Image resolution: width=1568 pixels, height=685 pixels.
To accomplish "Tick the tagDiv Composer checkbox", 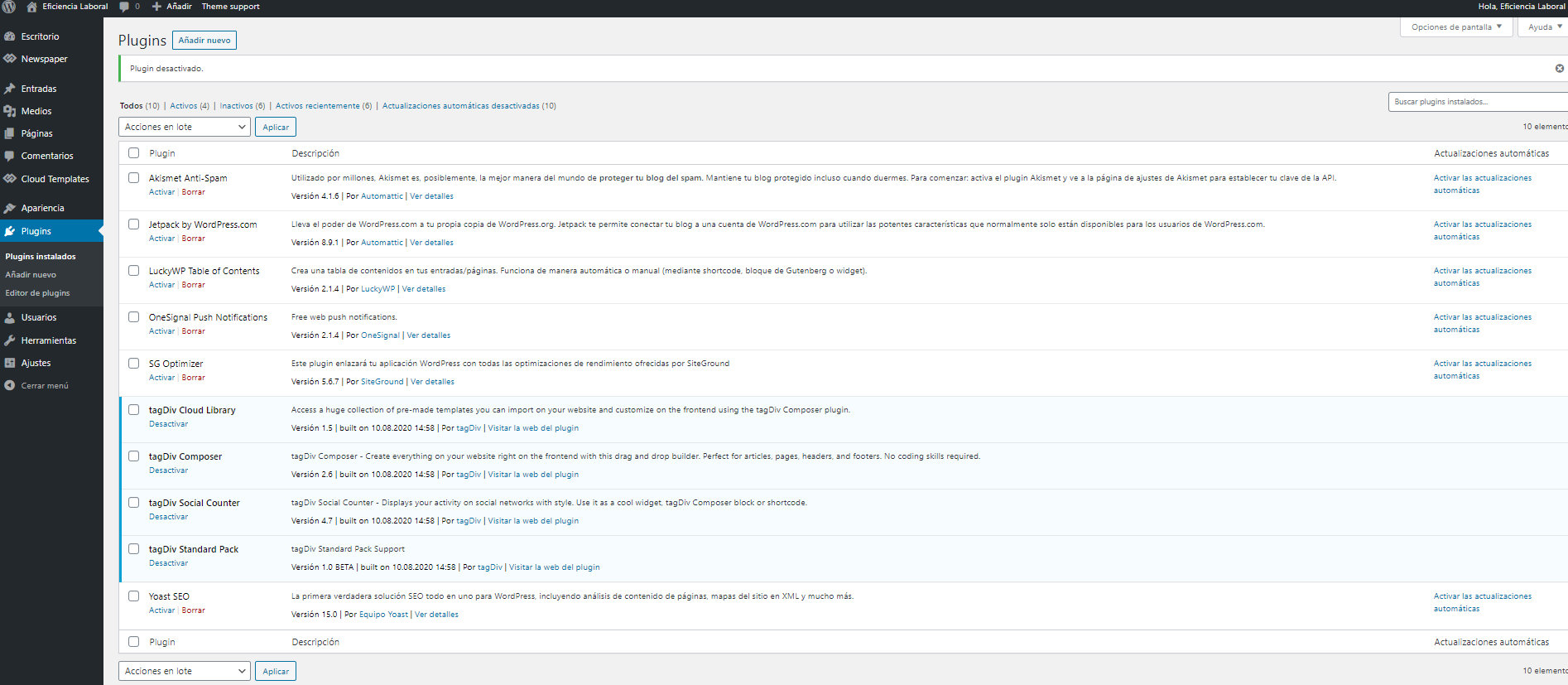I will point(133,456).
